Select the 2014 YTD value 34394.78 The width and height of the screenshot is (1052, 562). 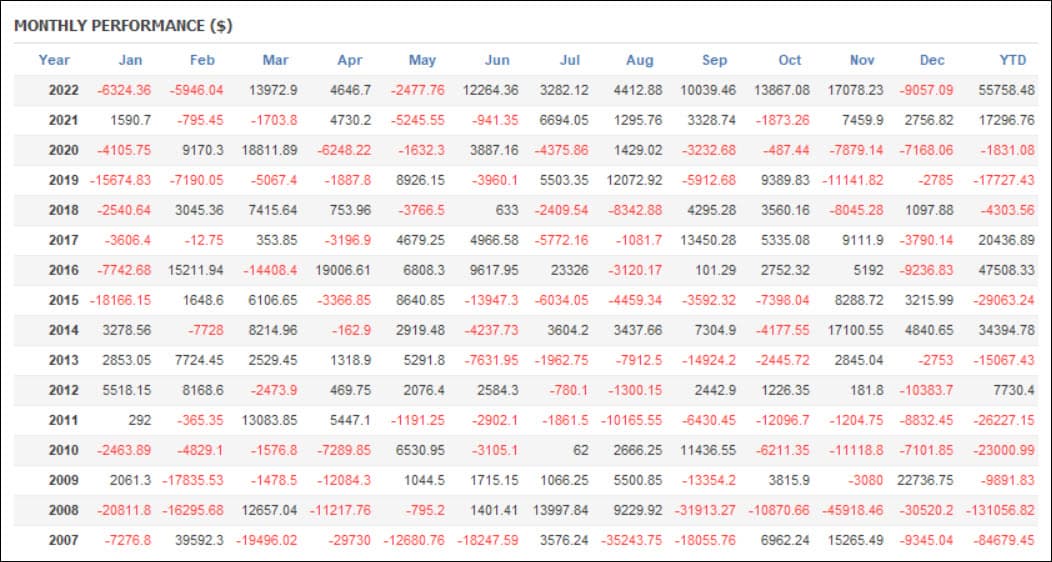[x=1006, y=331]
